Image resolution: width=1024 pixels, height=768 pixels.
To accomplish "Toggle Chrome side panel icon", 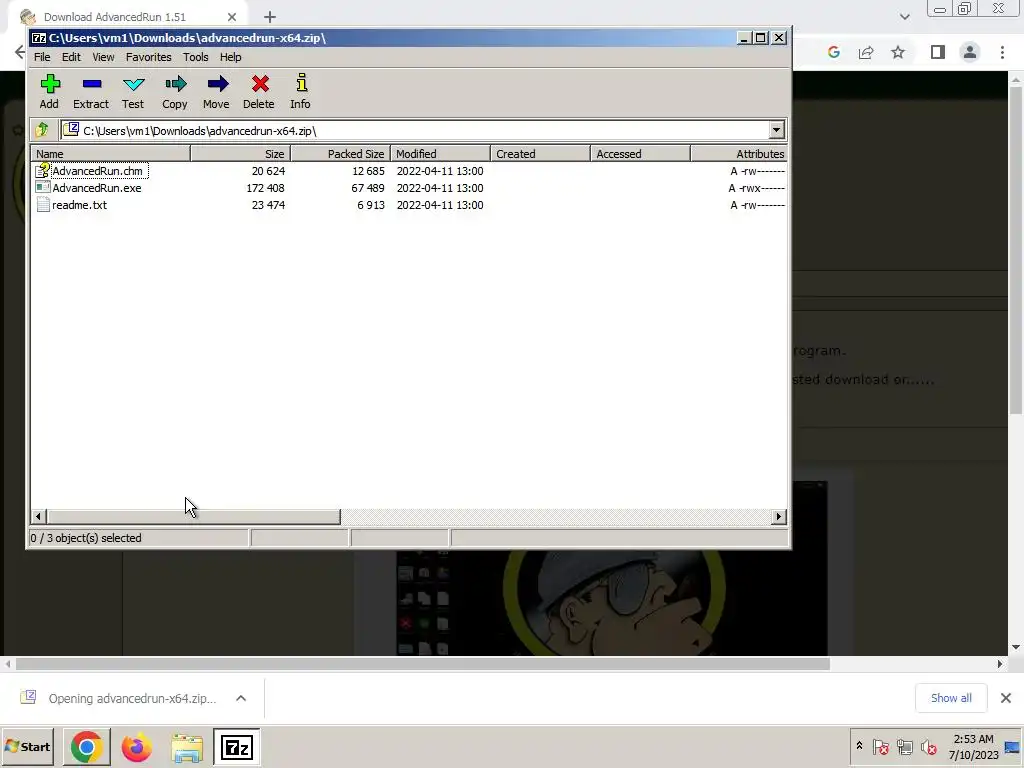I will pyautogui.click(x=938, y=52).
